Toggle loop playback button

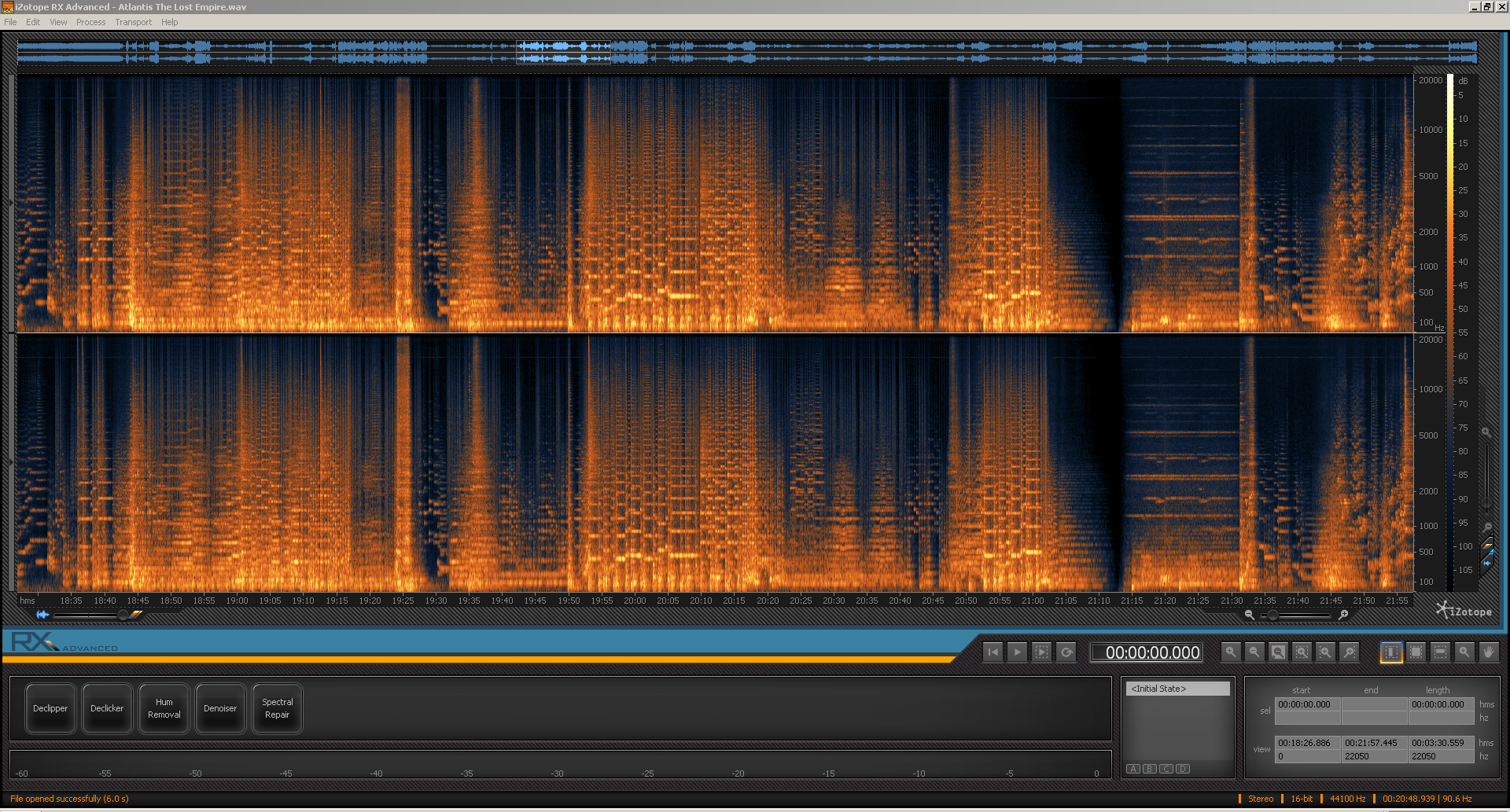coord(1066,652)
